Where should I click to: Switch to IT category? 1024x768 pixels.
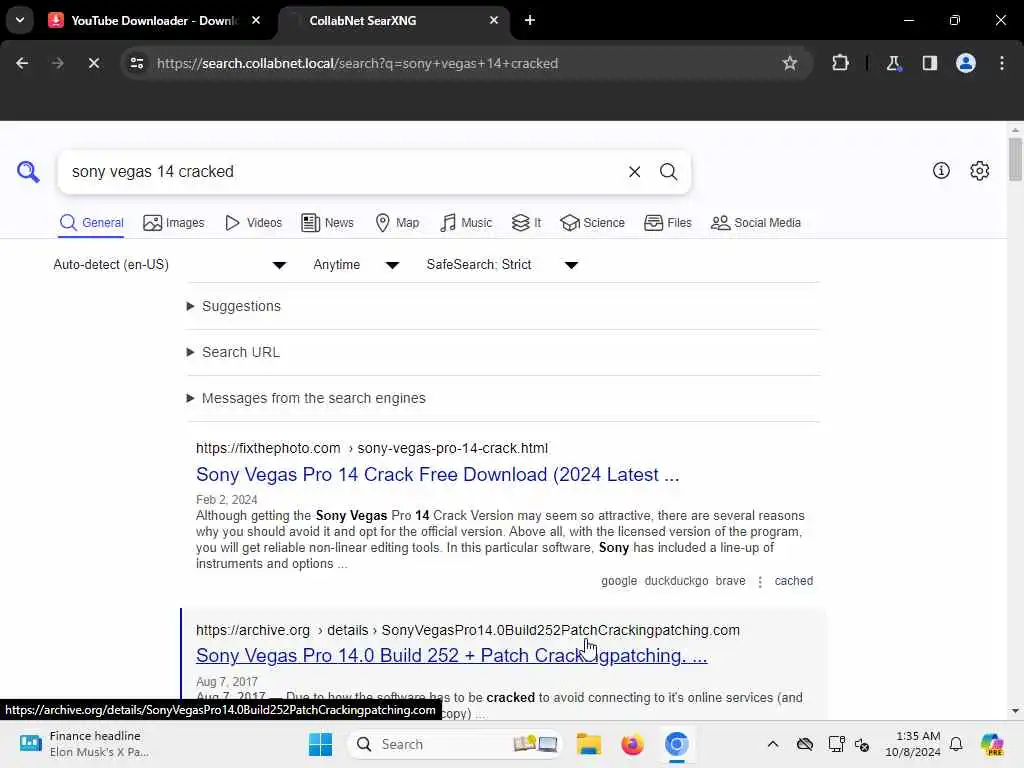pos(526,223)
